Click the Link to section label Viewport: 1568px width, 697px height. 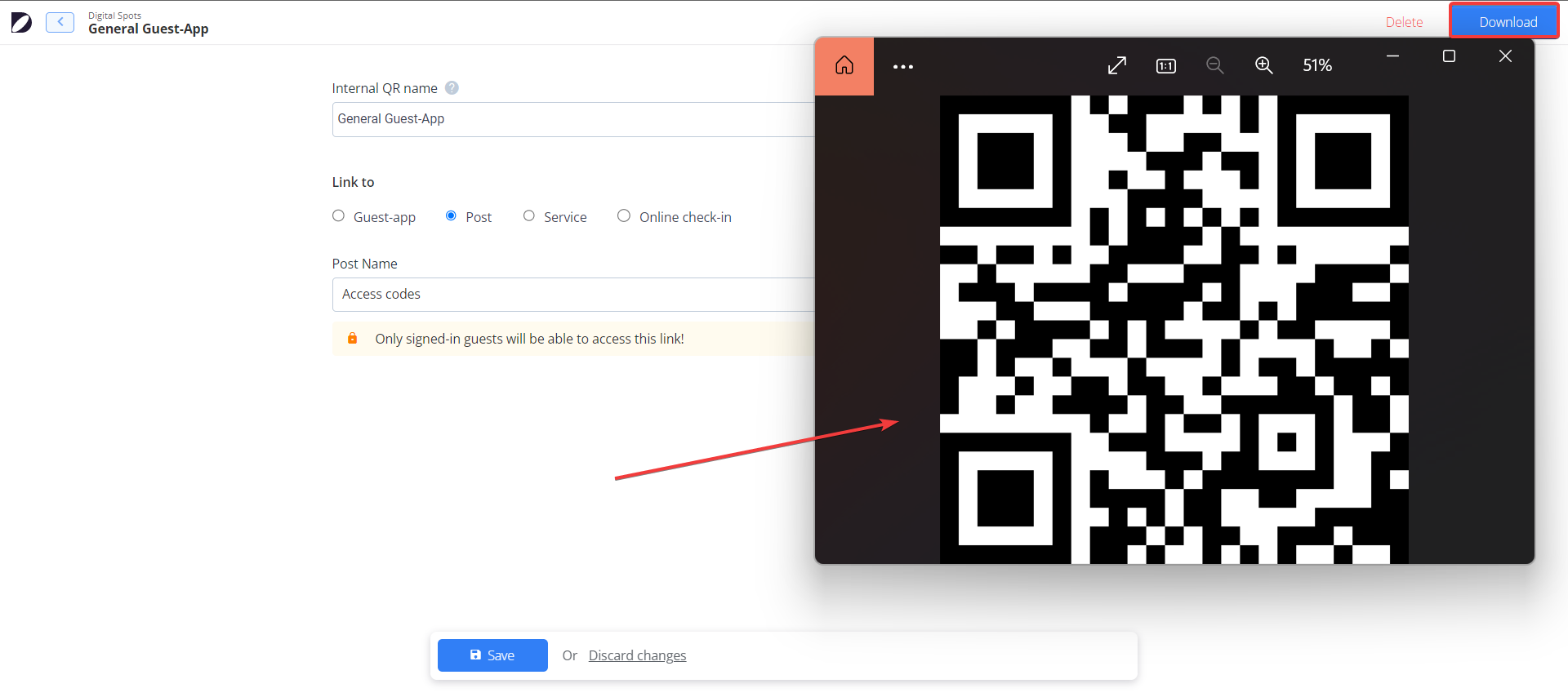coord(353,182)
